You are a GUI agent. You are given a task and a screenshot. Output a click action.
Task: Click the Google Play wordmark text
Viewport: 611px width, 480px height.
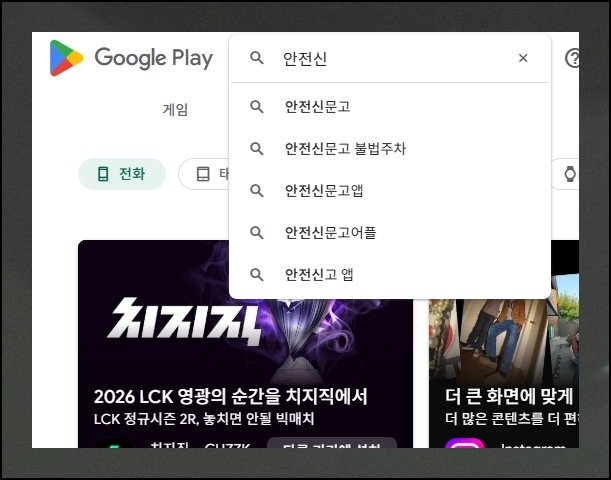[x=154, y=58]
